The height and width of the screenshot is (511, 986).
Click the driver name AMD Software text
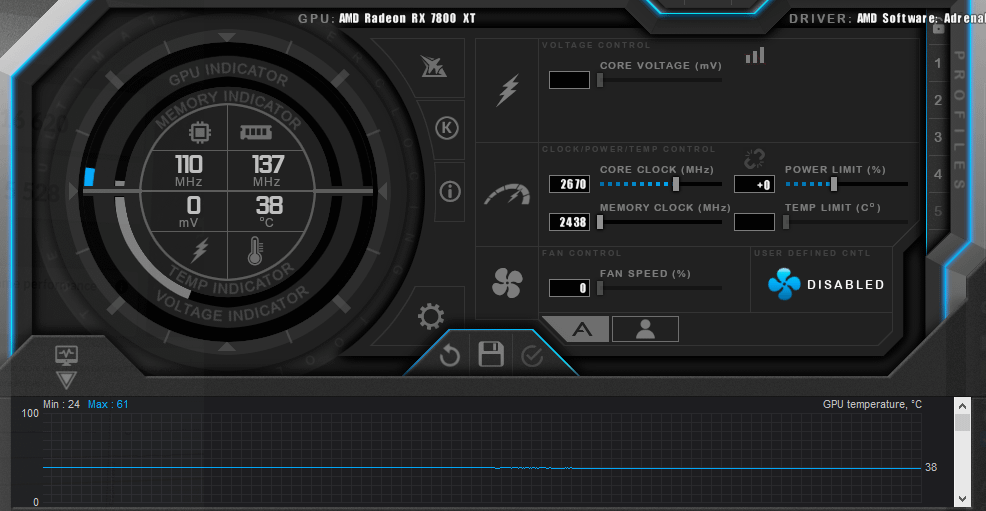(x=921, y=18)
